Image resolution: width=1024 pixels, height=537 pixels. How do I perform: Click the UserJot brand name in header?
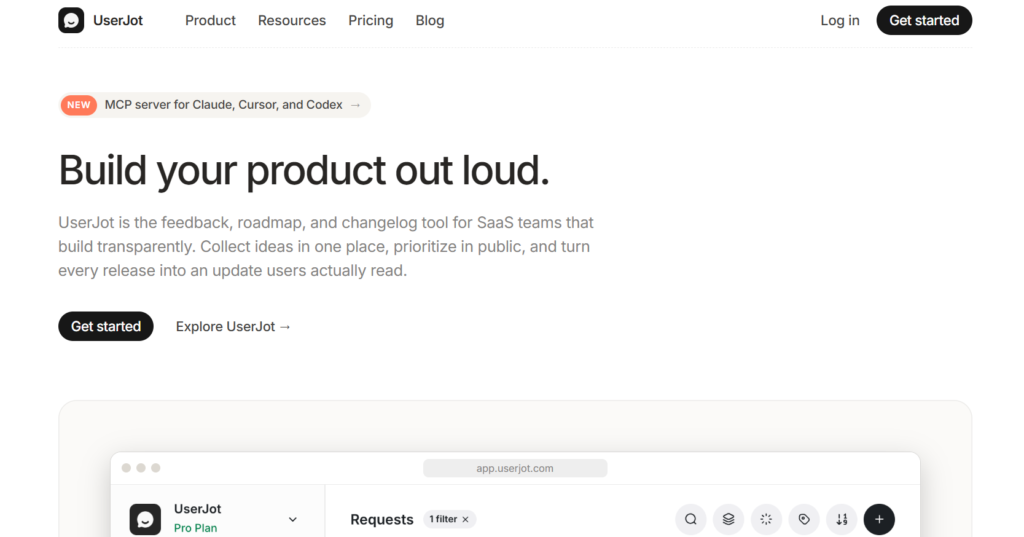118,20
